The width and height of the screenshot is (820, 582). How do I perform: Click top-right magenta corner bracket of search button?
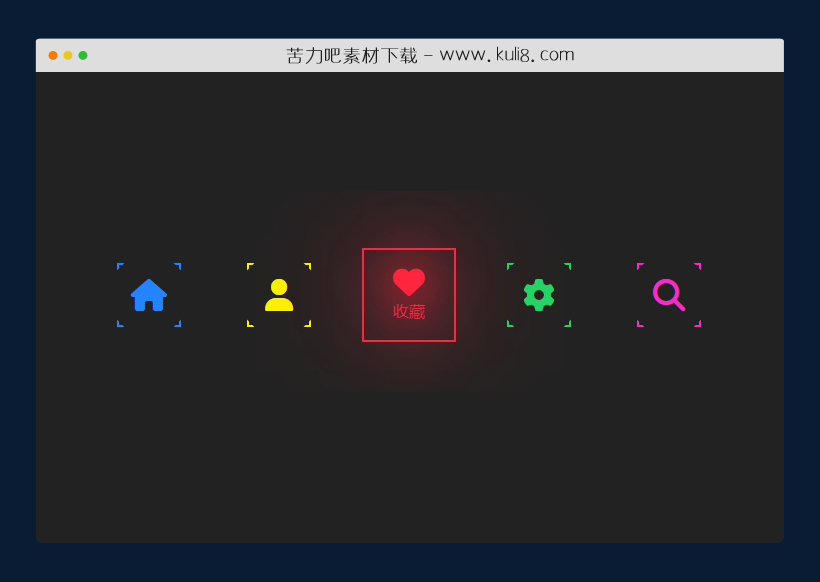[699, 265]
